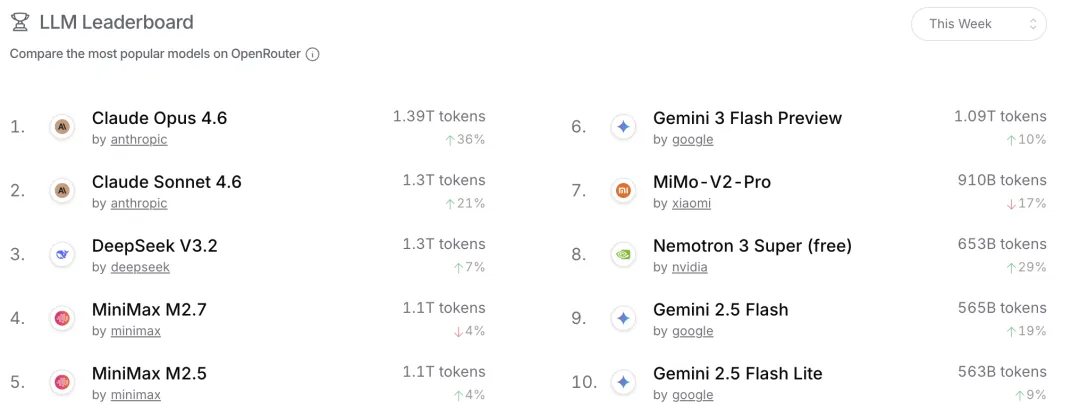Click the DeepSeek V3.2 whale icon
This screenshot has height=414, width=1080.
[62, 255]
